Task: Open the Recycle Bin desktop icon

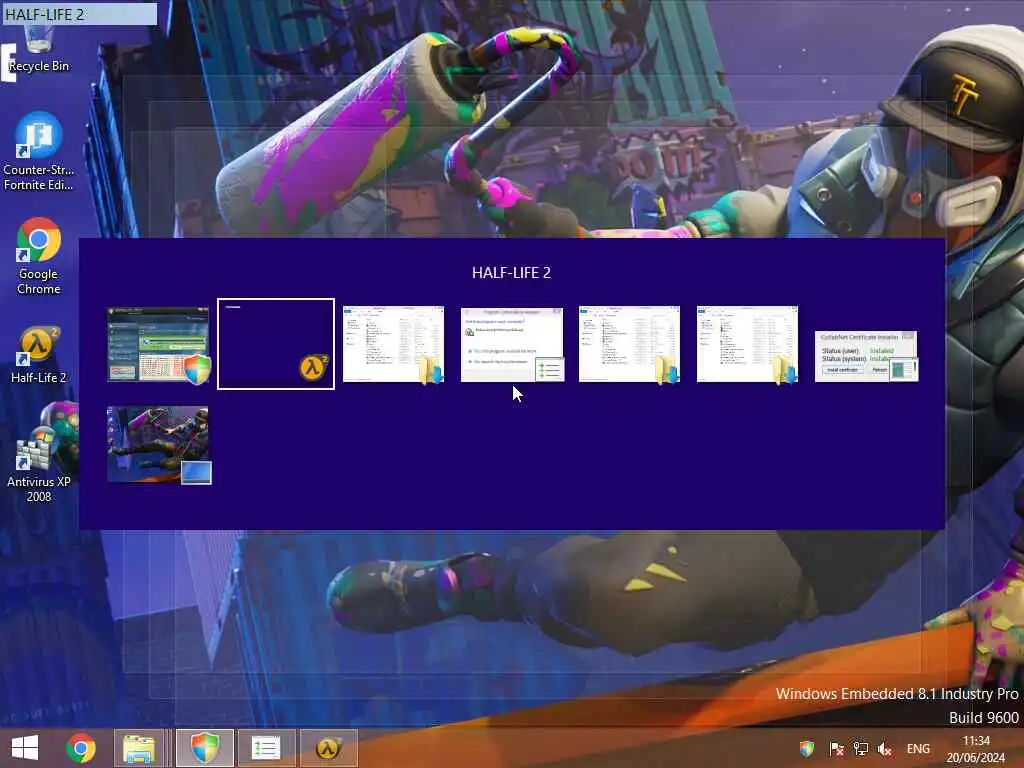Action: click(38, 47)
